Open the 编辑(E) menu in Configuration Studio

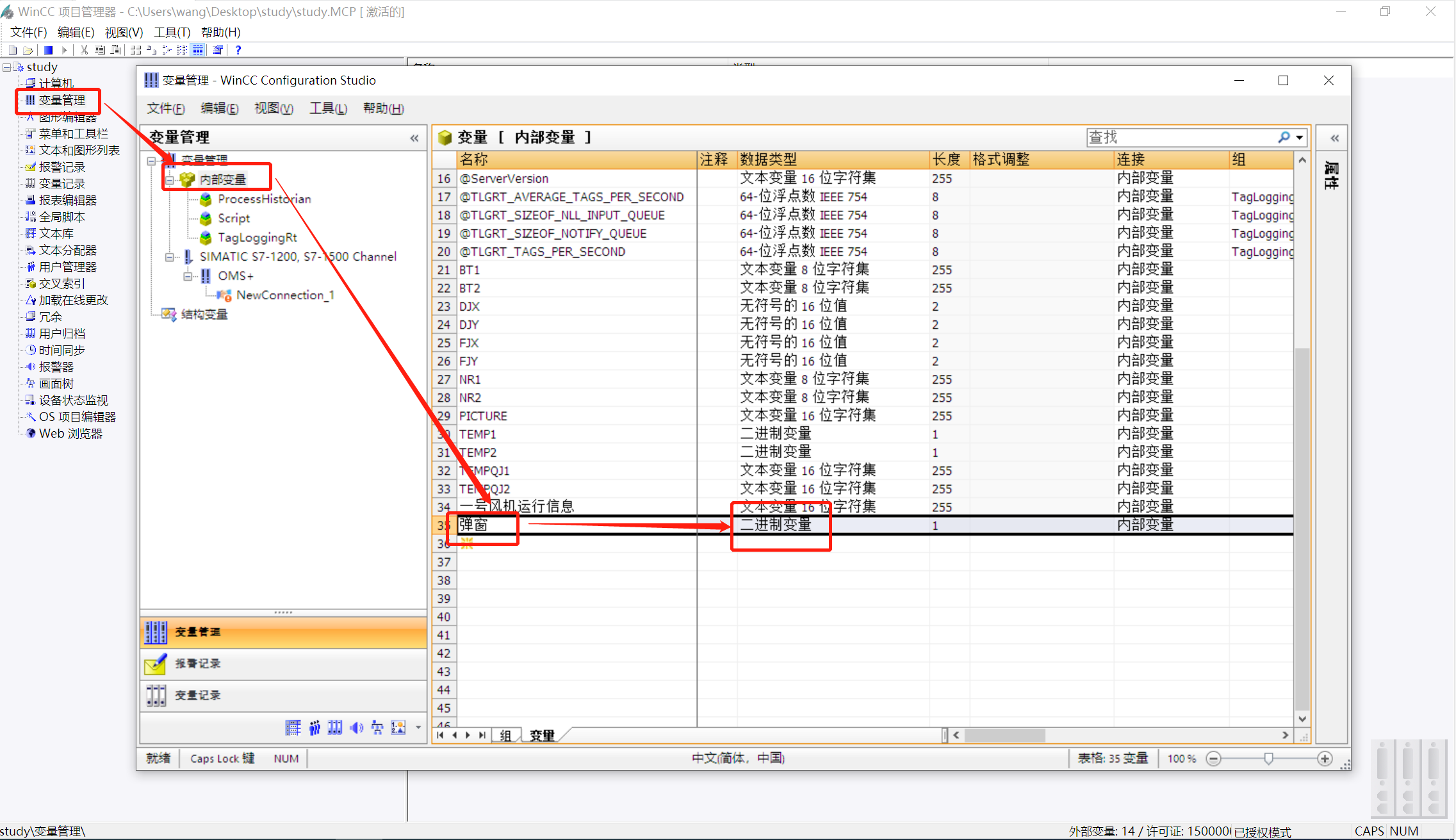tap(219, 108)
